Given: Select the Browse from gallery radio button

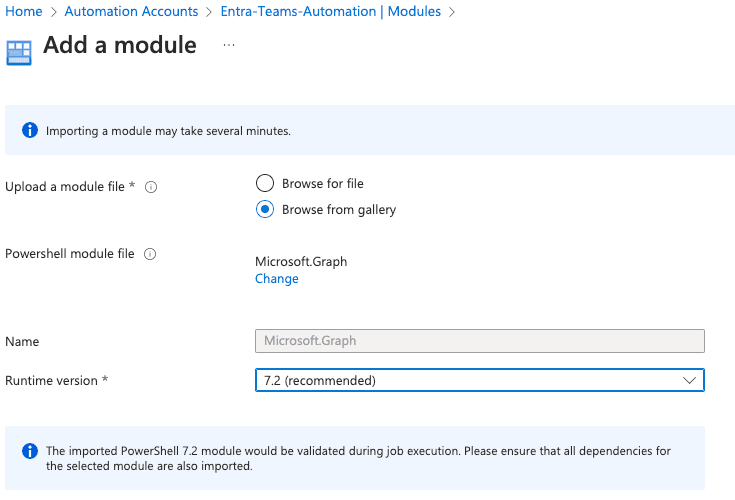Looking at the screenshot, I should coord(265,209).
